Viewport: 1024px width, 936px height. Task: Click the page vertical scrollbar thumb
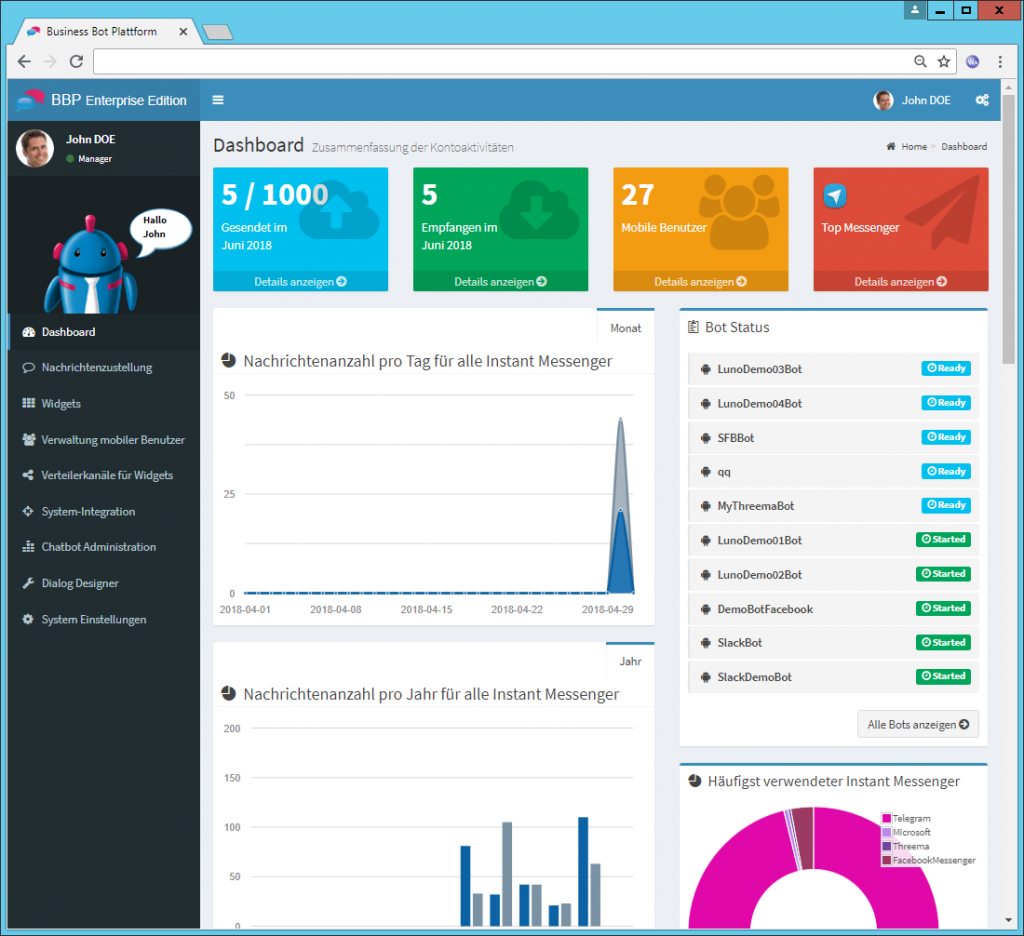click(x=1009, y=229)
